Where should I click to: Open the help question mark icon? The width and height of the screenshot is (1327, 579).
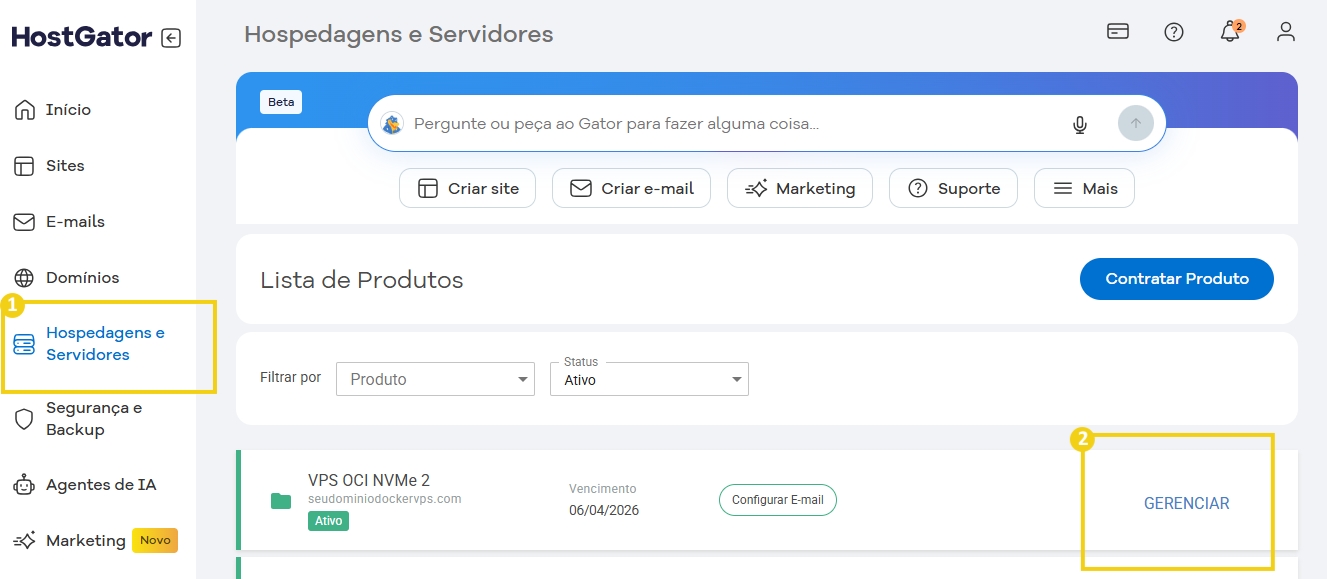coord(1173,32)
